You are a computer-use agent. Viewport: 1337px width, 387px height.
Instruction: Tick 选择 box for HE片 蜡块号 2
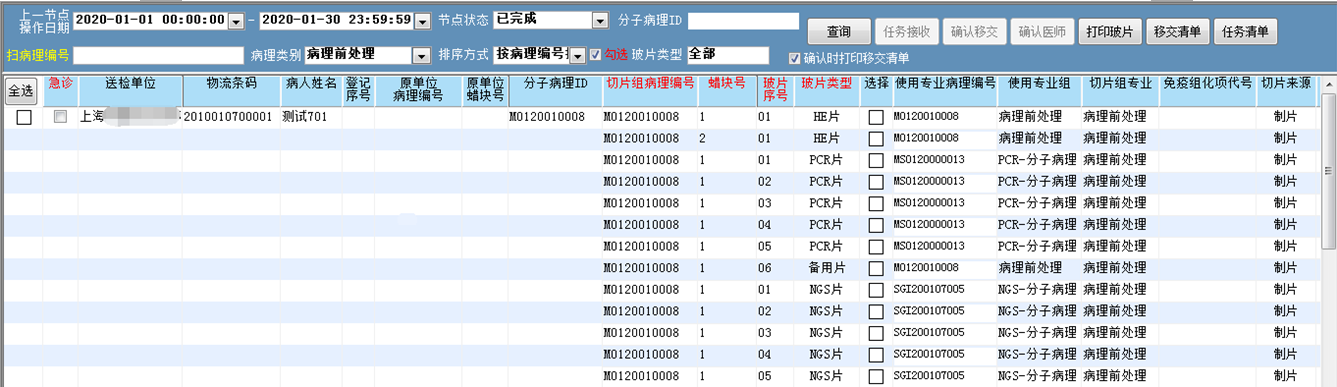click(x=876, y=139)
